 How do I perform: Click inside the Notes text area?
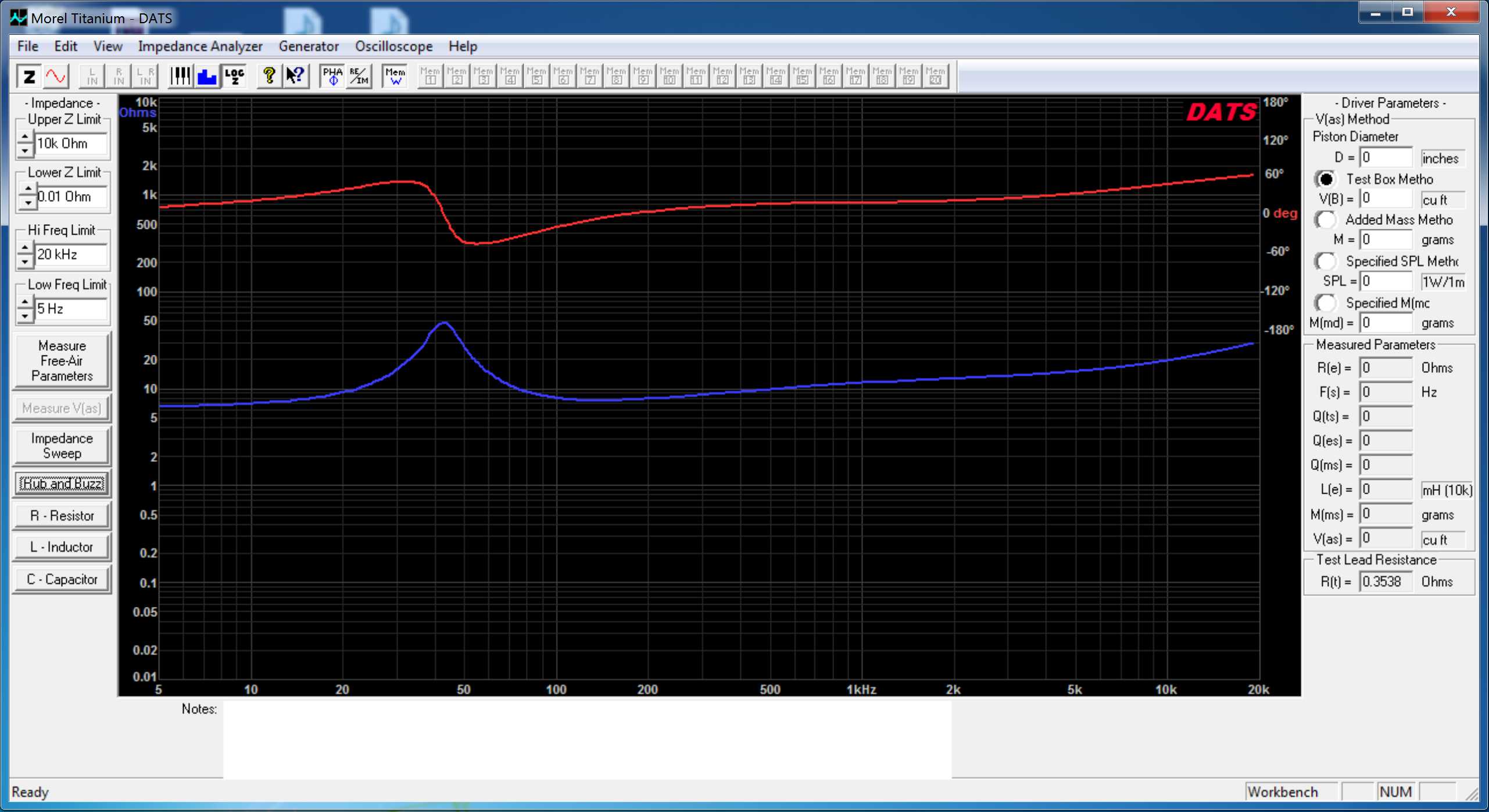click(x=588, y=739)
